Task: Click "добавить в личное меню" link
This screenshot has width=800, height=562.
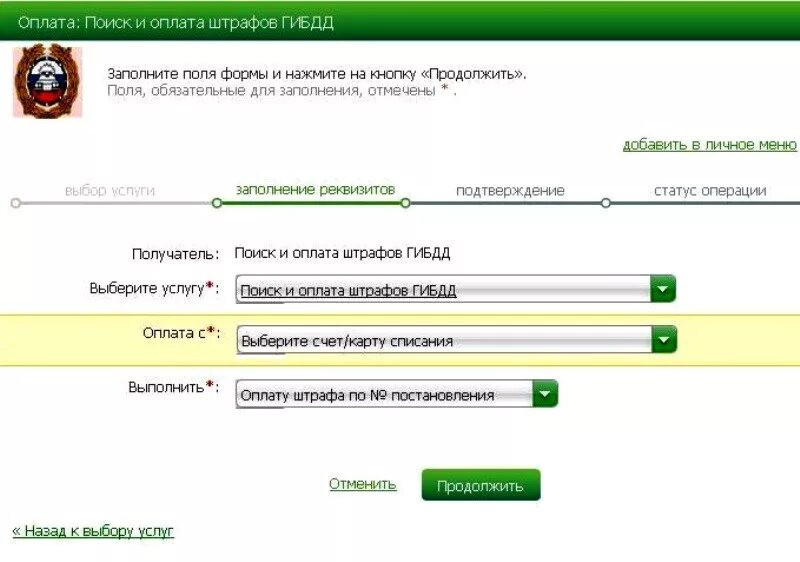Action: point(709,145)
